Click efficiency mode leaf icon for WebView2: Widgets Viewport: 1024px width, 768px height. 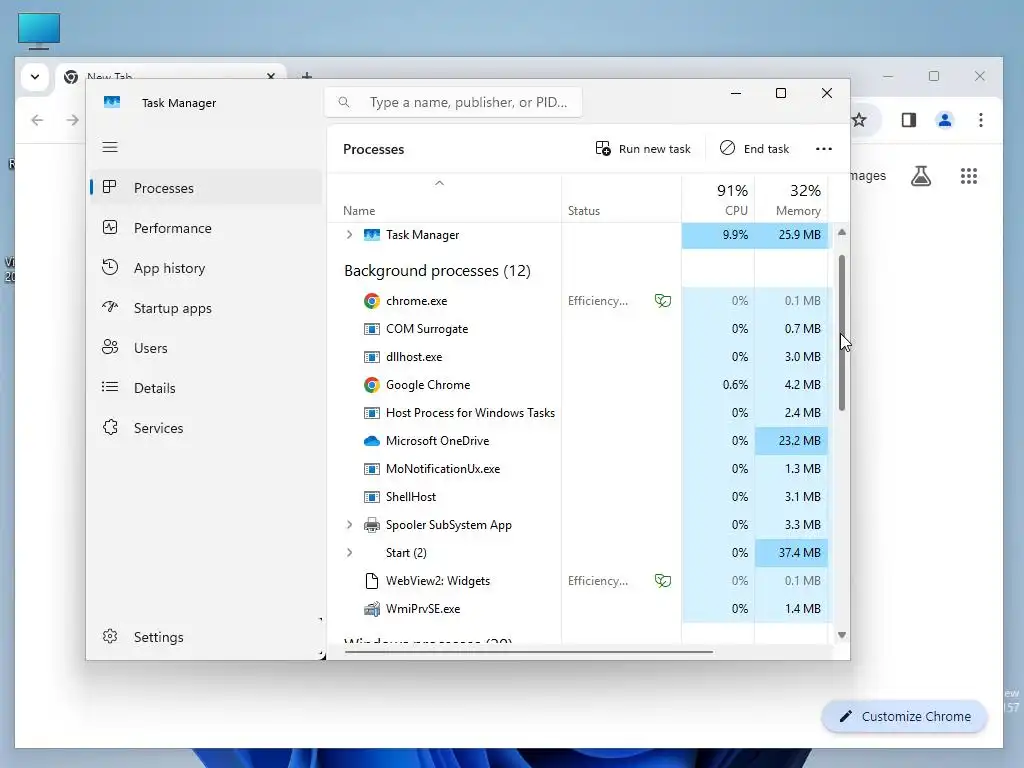tap(663, 581)
